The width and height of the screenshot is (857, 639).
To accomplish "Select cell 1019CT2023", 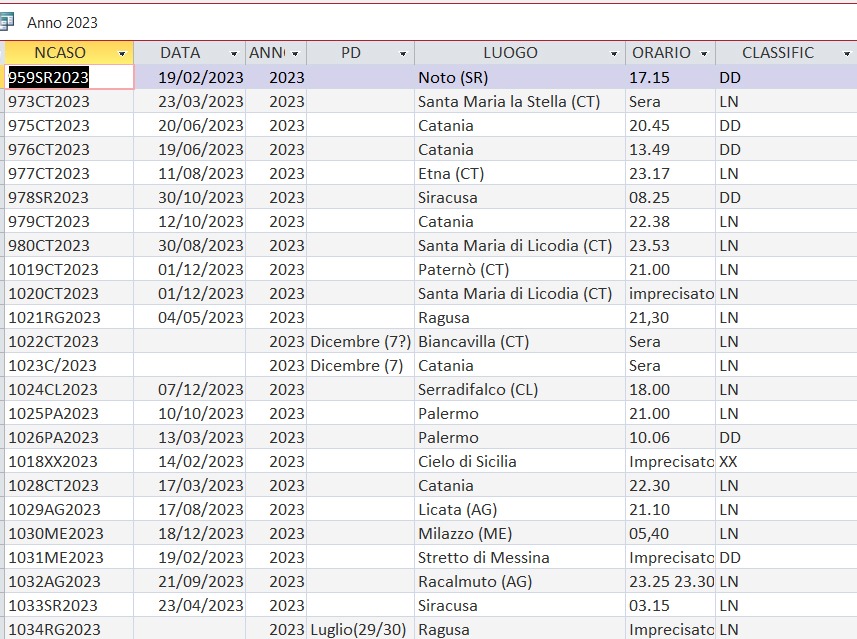I will coord(69,270).
